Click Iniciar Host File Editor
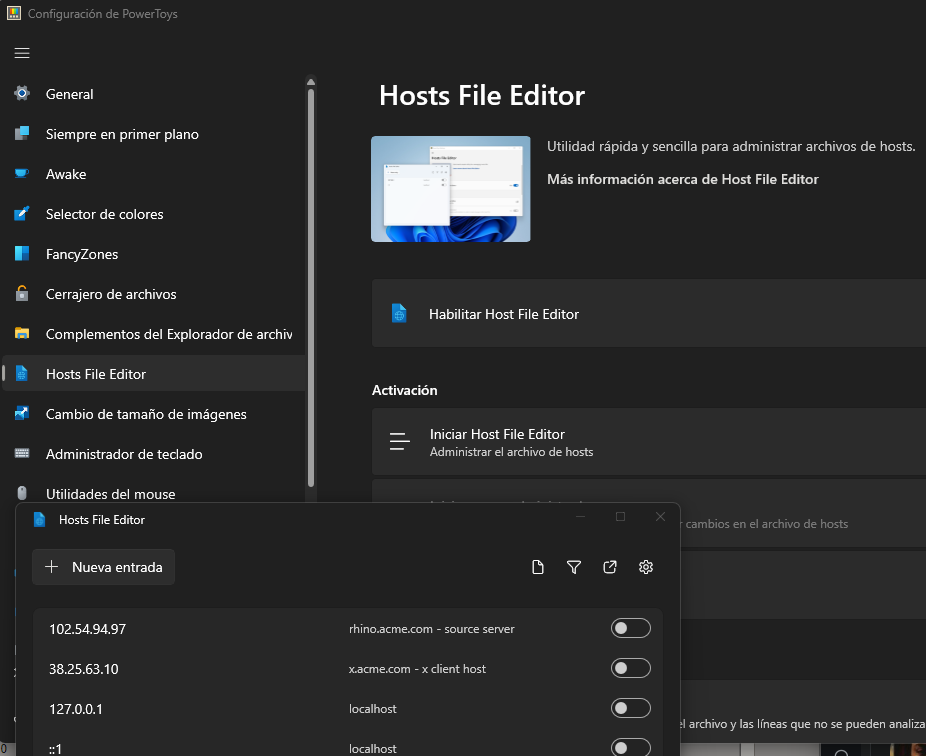Screen dimensions: 926x756 point(497,434)
